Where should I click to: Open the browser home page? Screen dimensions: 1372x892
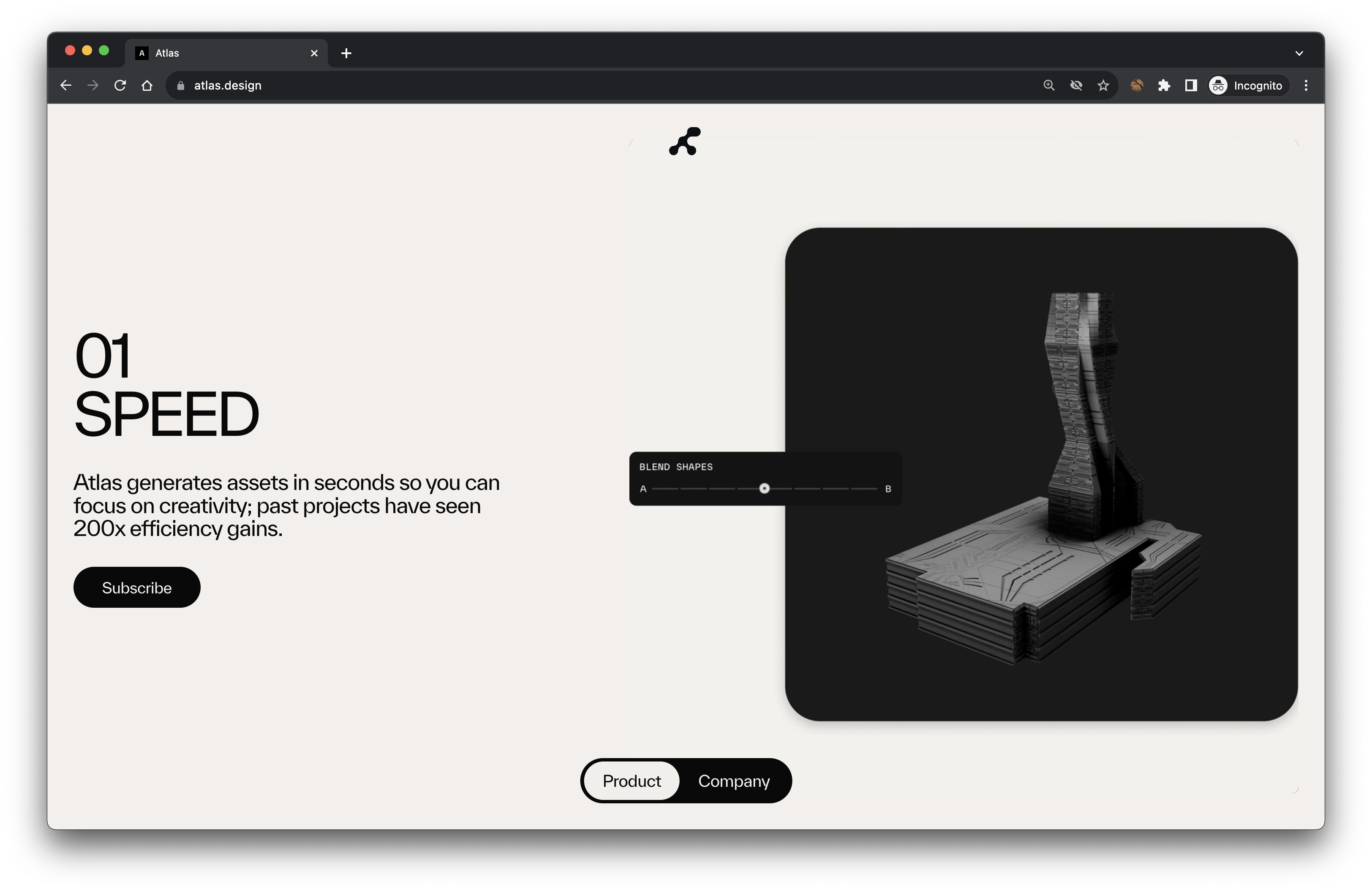click(x=147, y=85)
